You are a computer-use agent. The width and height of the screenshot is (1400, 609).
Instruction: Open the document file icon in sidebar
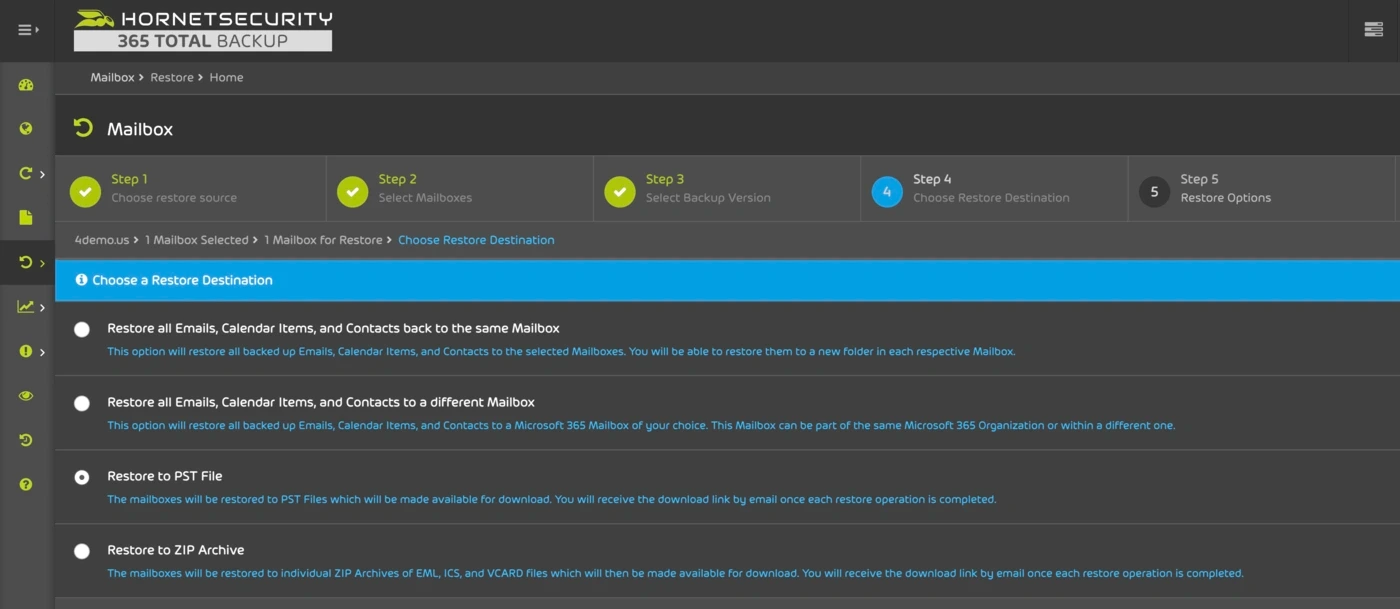coord(26,218)
